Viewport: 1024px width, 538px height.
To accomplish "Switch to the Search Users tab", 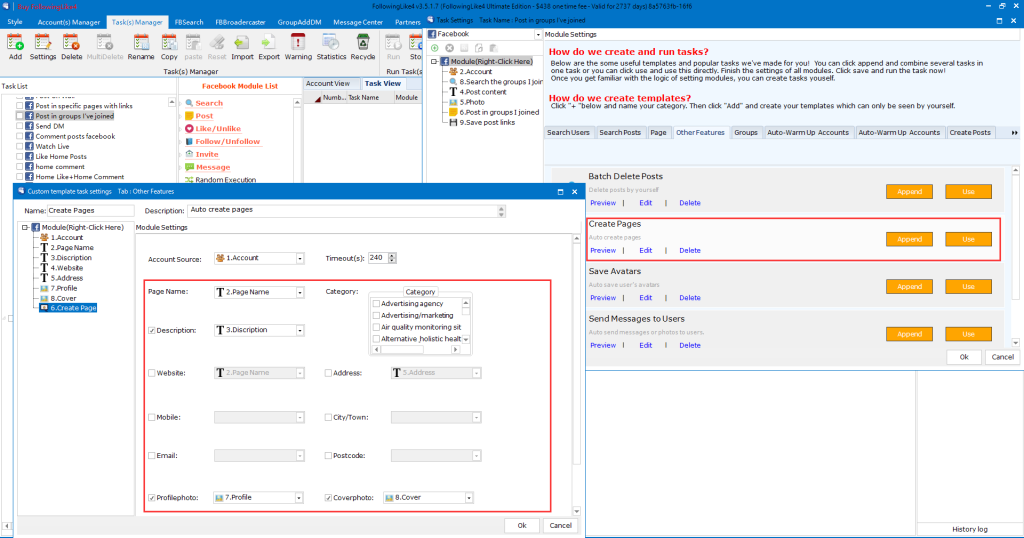I will (568, 133).
